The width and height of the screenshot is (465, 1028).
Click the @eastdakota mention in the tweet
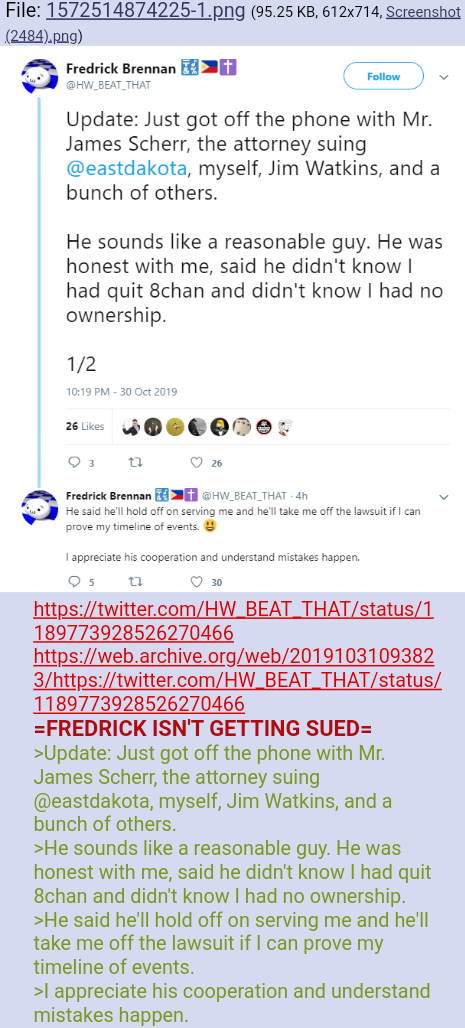[x=127, y=168]
